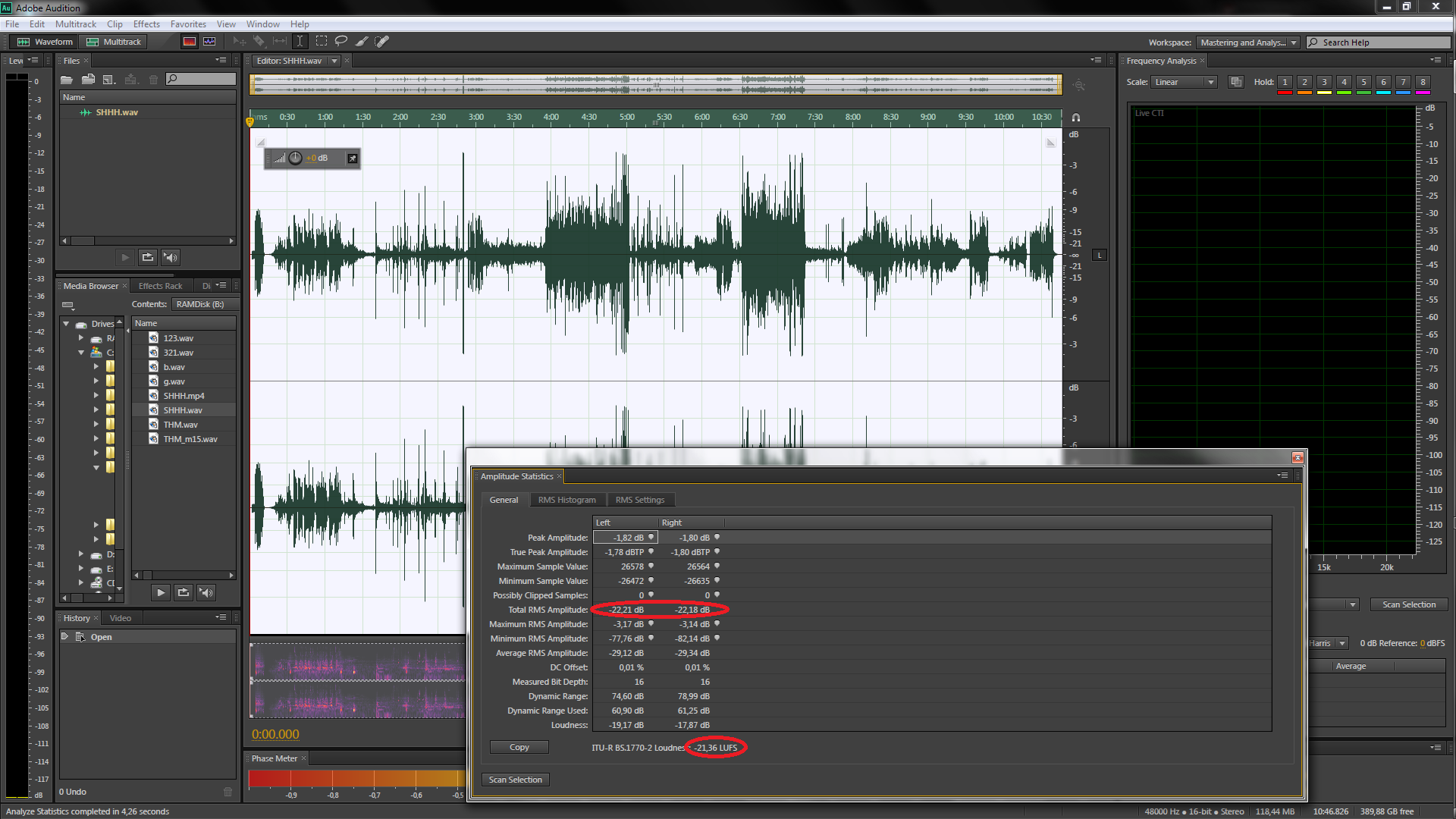1456x819 pixels.
Task: Expand the E: drive tree node
Action: (x=81, y=569)
